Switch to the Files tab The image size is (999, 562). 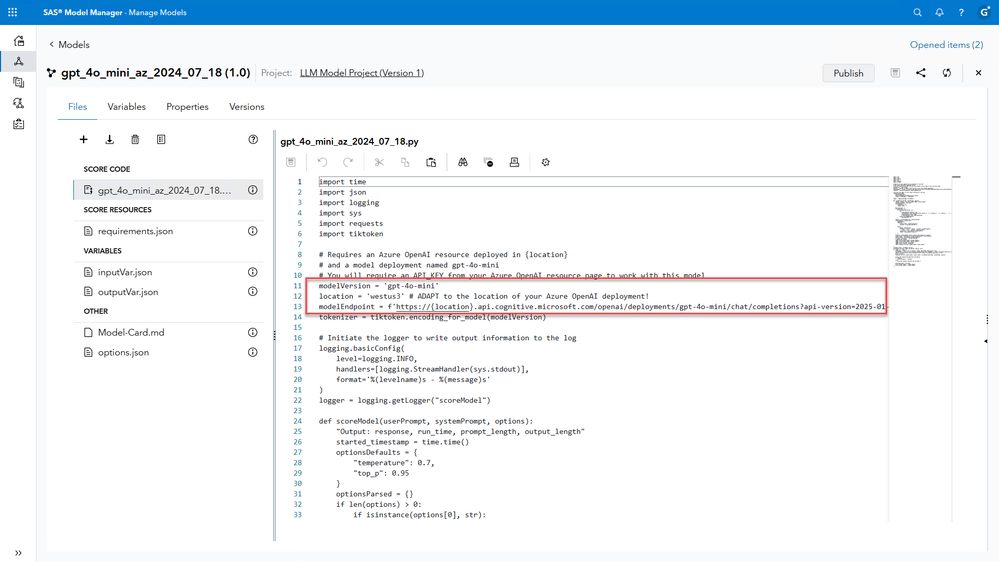coord(77,106)
